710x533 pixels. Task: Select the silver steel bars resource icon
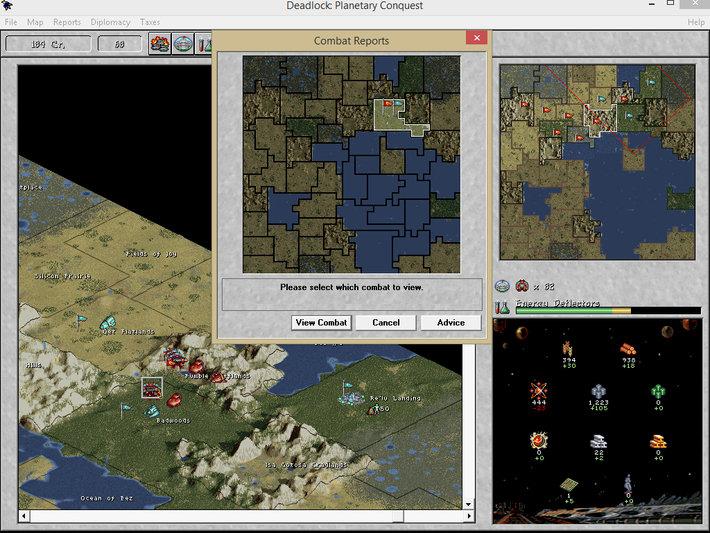coord(598,441)
